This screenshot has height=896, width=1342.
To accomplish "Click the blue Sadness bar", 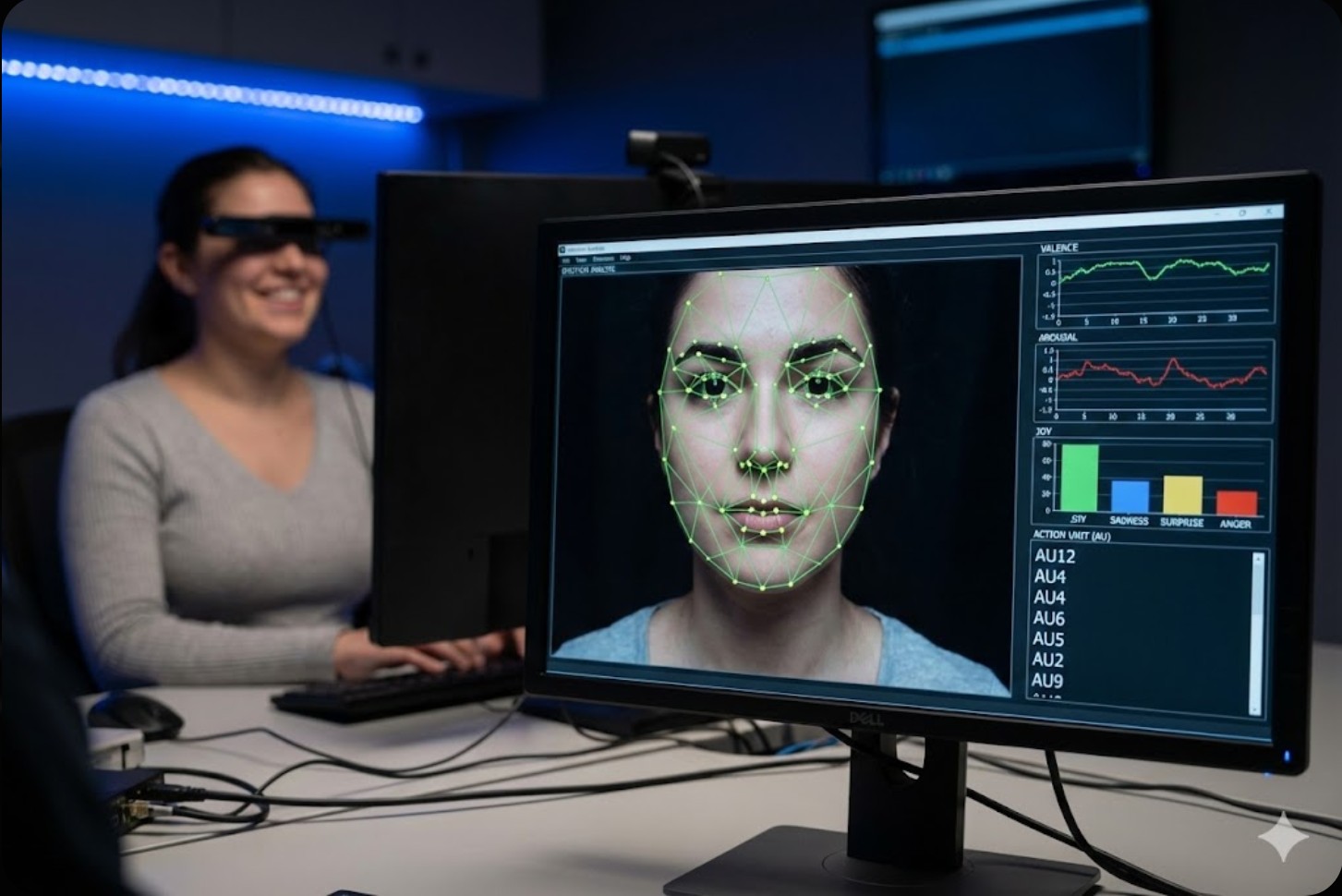I will [1130, 497].
